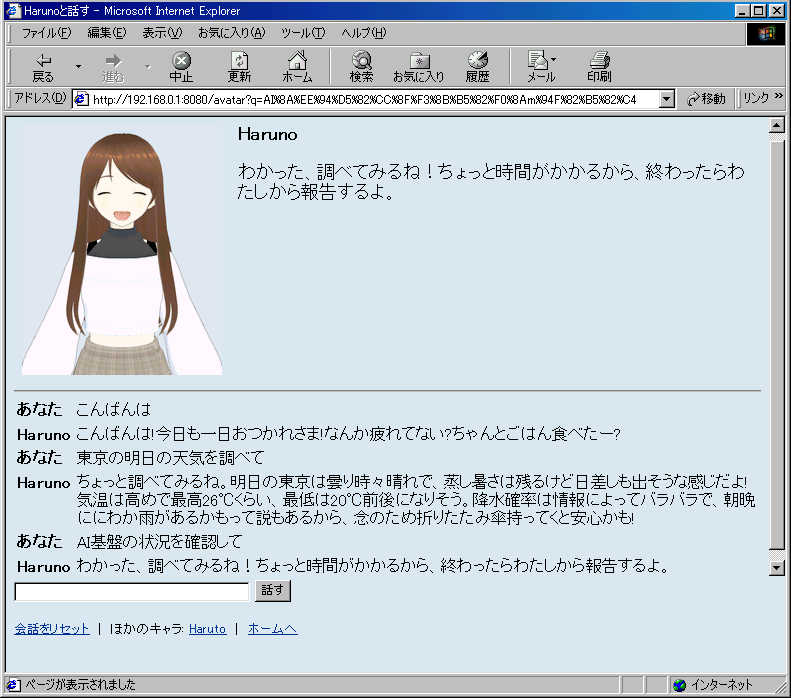The height and width of the screenshot is (698, 791).
Task: Click the 会話をリセット link
Action: (52, 629)
